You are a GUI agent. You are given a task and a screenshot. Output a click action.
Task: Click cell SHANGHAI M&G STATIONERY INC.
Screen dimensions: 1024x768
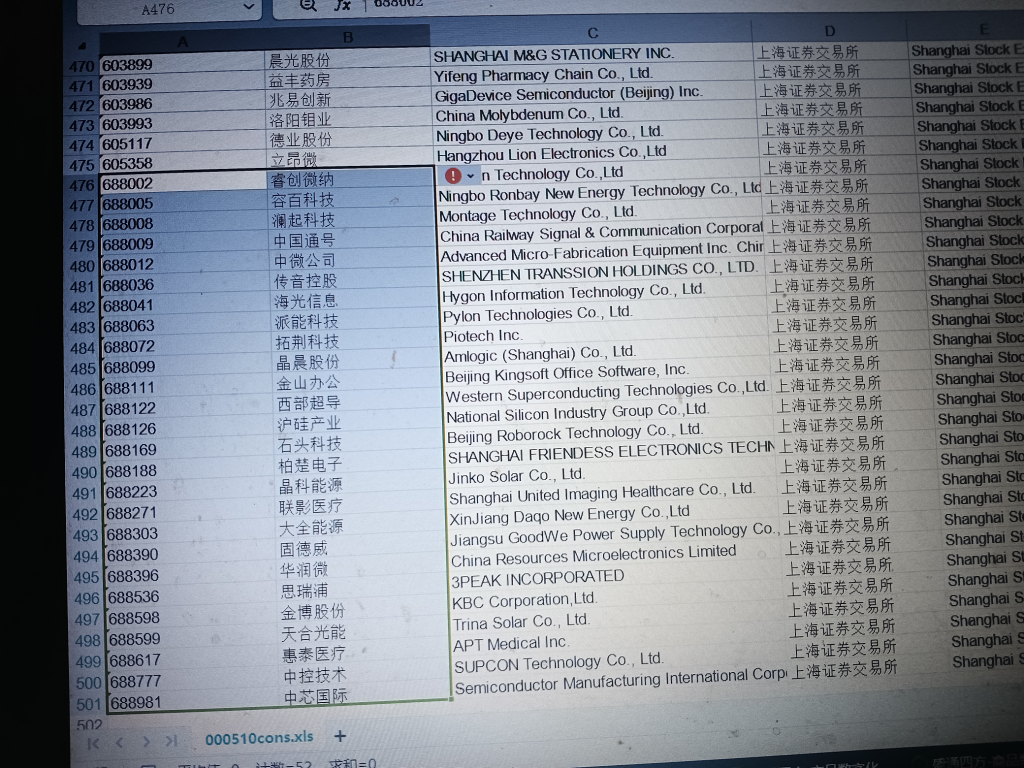point(591,54)
